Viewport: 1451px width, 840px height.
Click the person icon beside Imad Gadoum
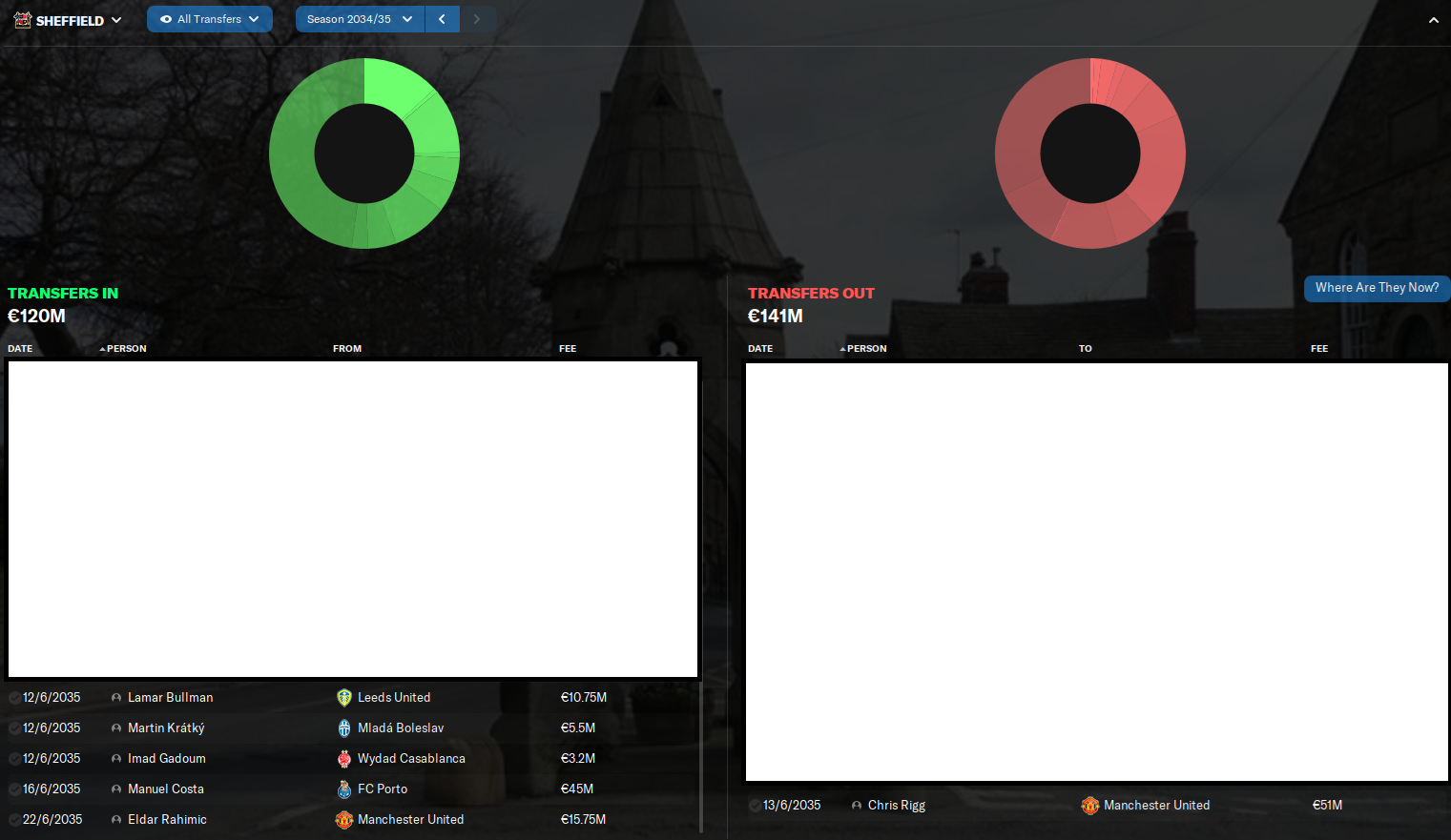pos(116,759)
